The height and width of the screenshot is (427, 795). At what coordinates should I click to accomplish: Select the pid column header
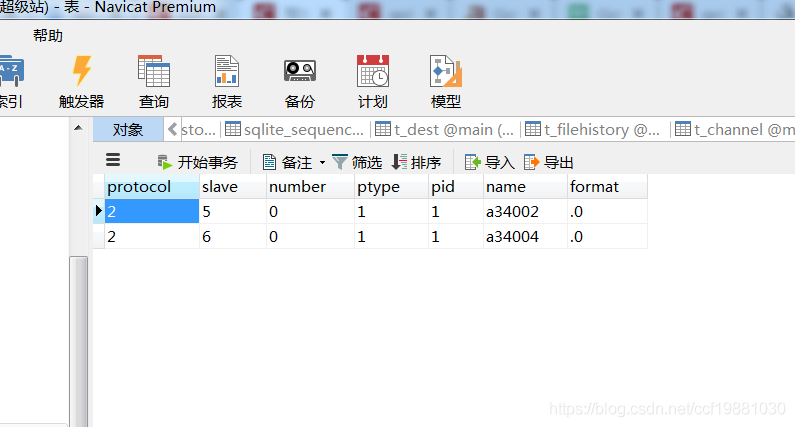click(x=456, y=187)
